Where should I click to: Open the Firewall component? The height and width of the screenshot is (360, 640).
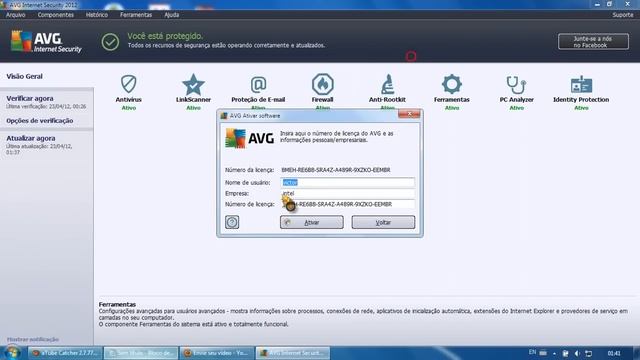[x=322, y=88]
